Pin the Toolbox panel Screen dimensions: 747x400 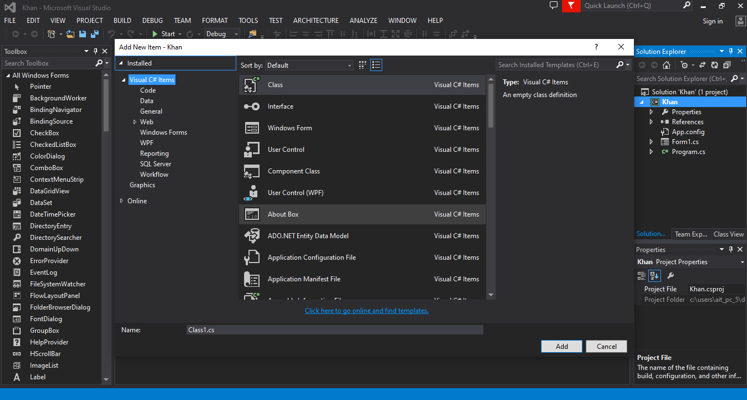pos(95,51)
